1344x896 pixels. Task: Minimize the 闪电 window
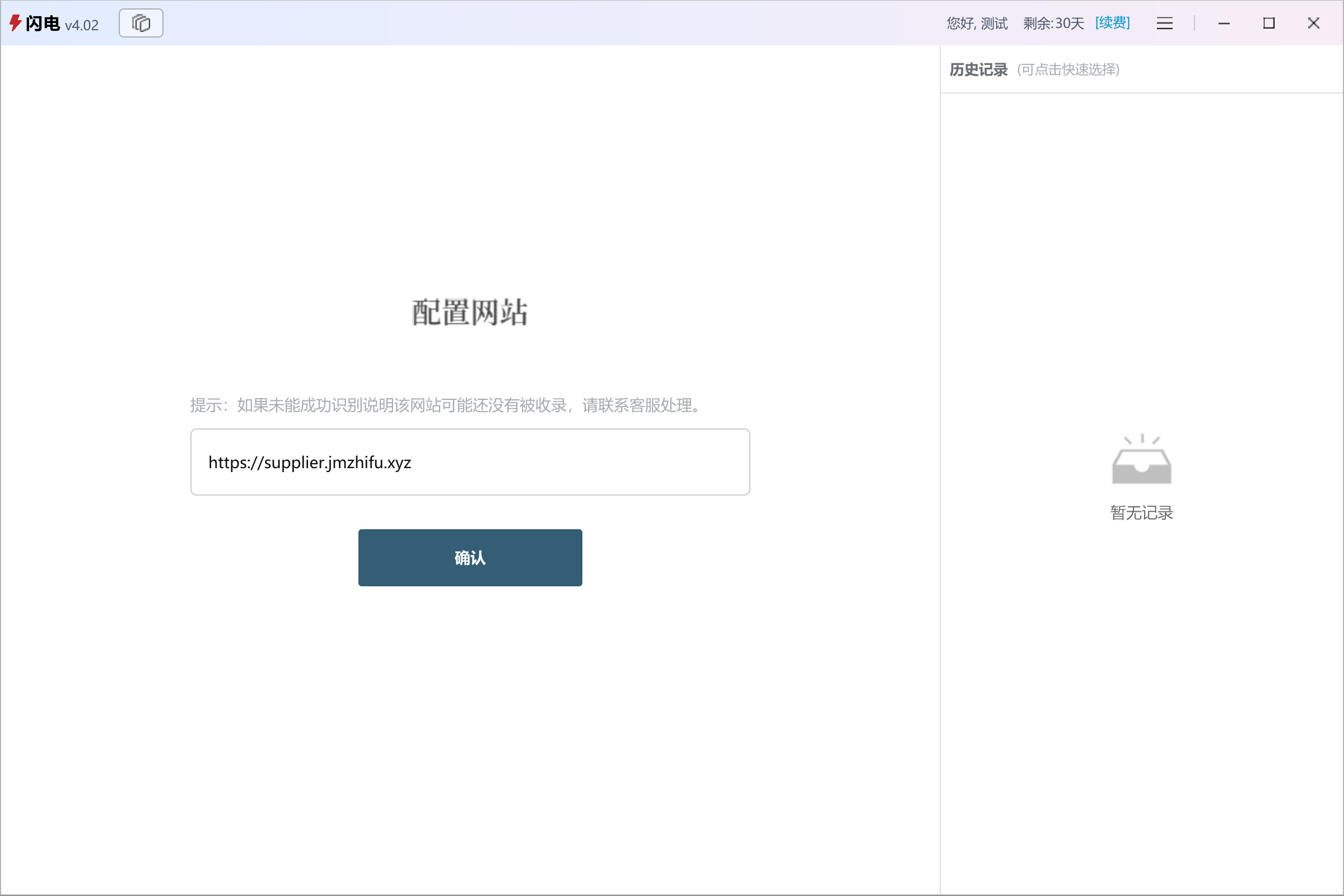coord(1224,24)
